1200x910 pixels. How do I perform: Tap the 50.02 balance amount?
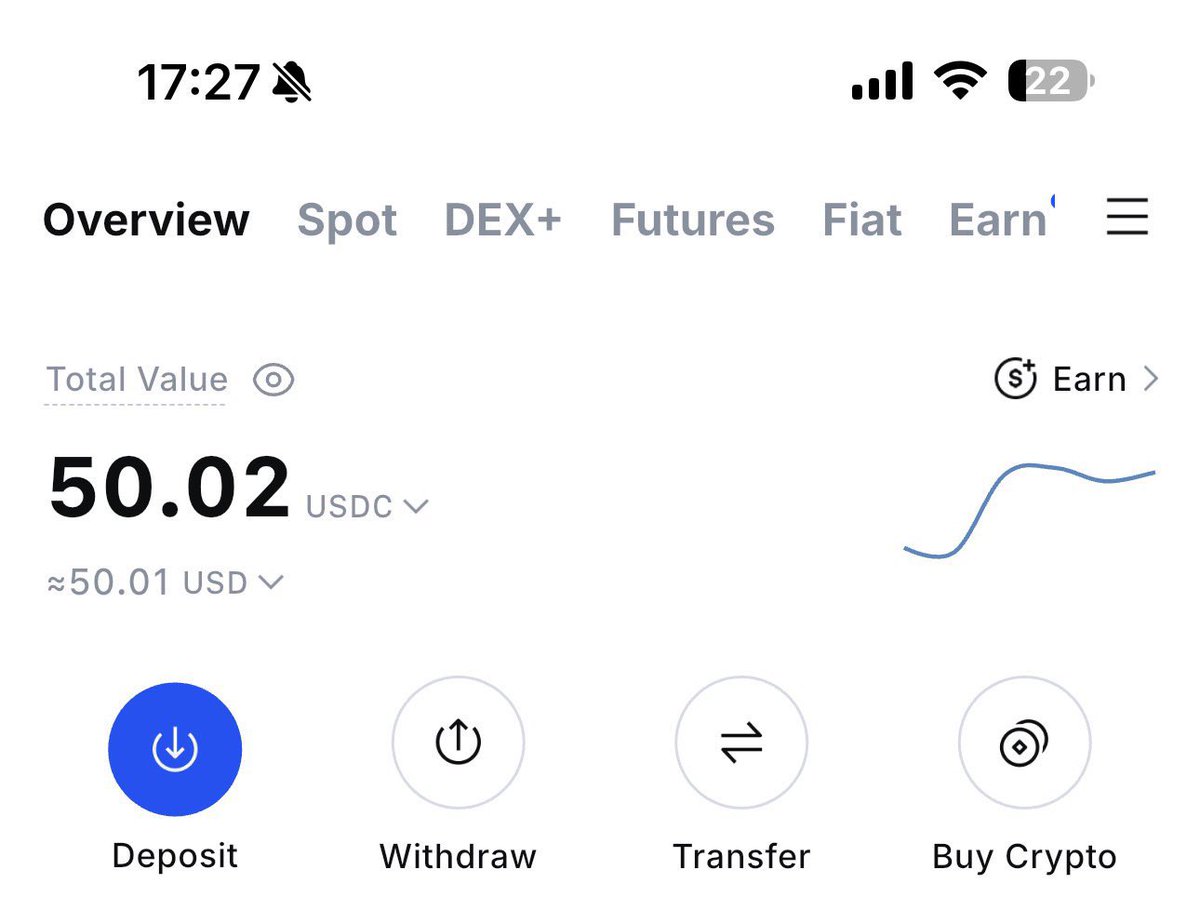[170, 488]
